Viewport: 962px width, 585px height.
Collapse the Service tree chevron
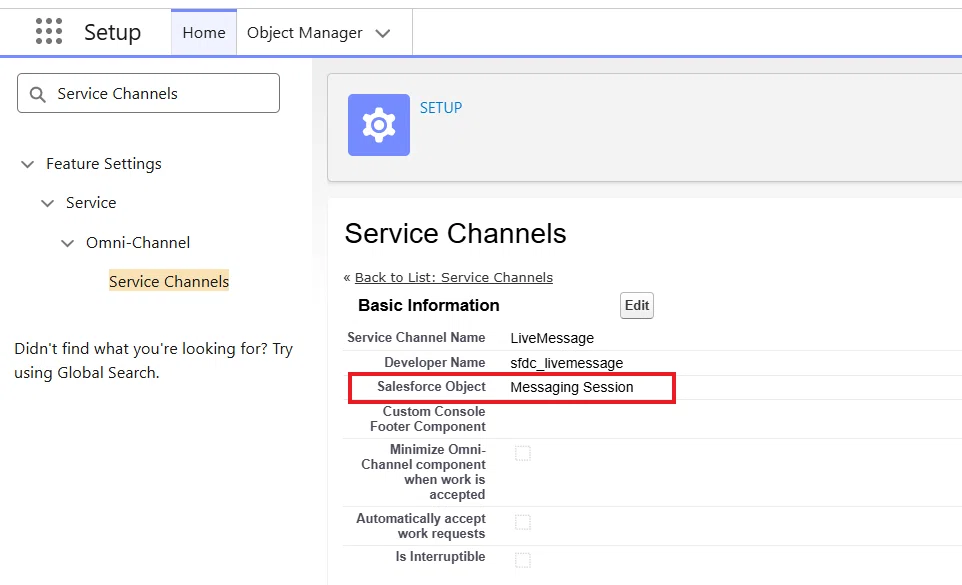(x=47, y=203)
